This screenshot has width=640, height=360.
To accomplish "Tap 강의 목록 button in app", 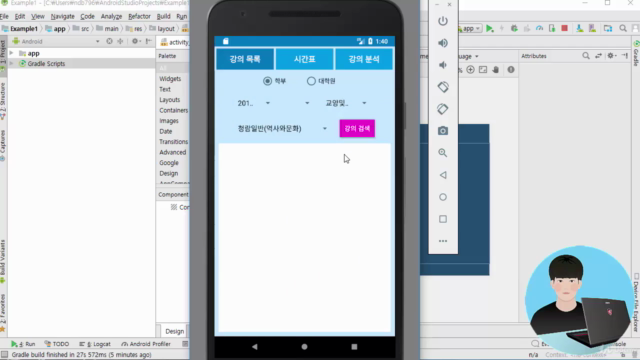I will click(245, 59).
